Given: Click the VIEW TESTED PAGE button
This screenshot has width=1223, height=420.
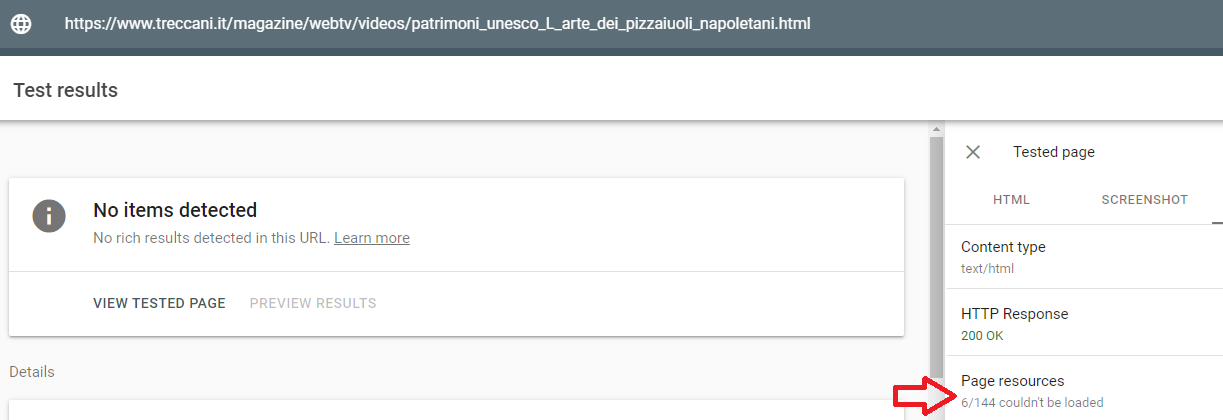Looking at the screenshot, I should (x=159, y=303).
